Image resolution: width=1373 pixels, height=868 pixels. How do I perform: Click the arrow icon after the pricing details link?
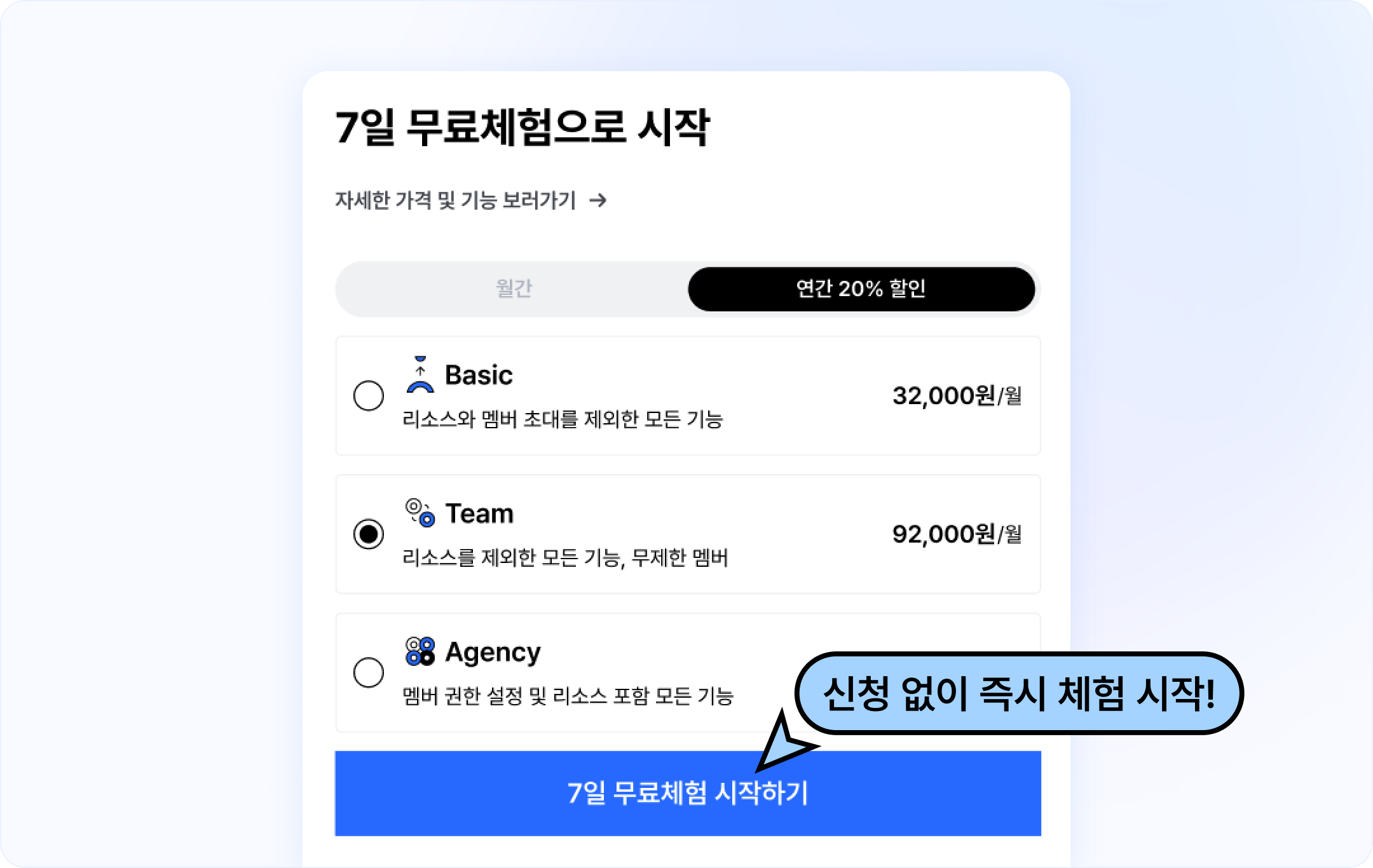[598, 201]
